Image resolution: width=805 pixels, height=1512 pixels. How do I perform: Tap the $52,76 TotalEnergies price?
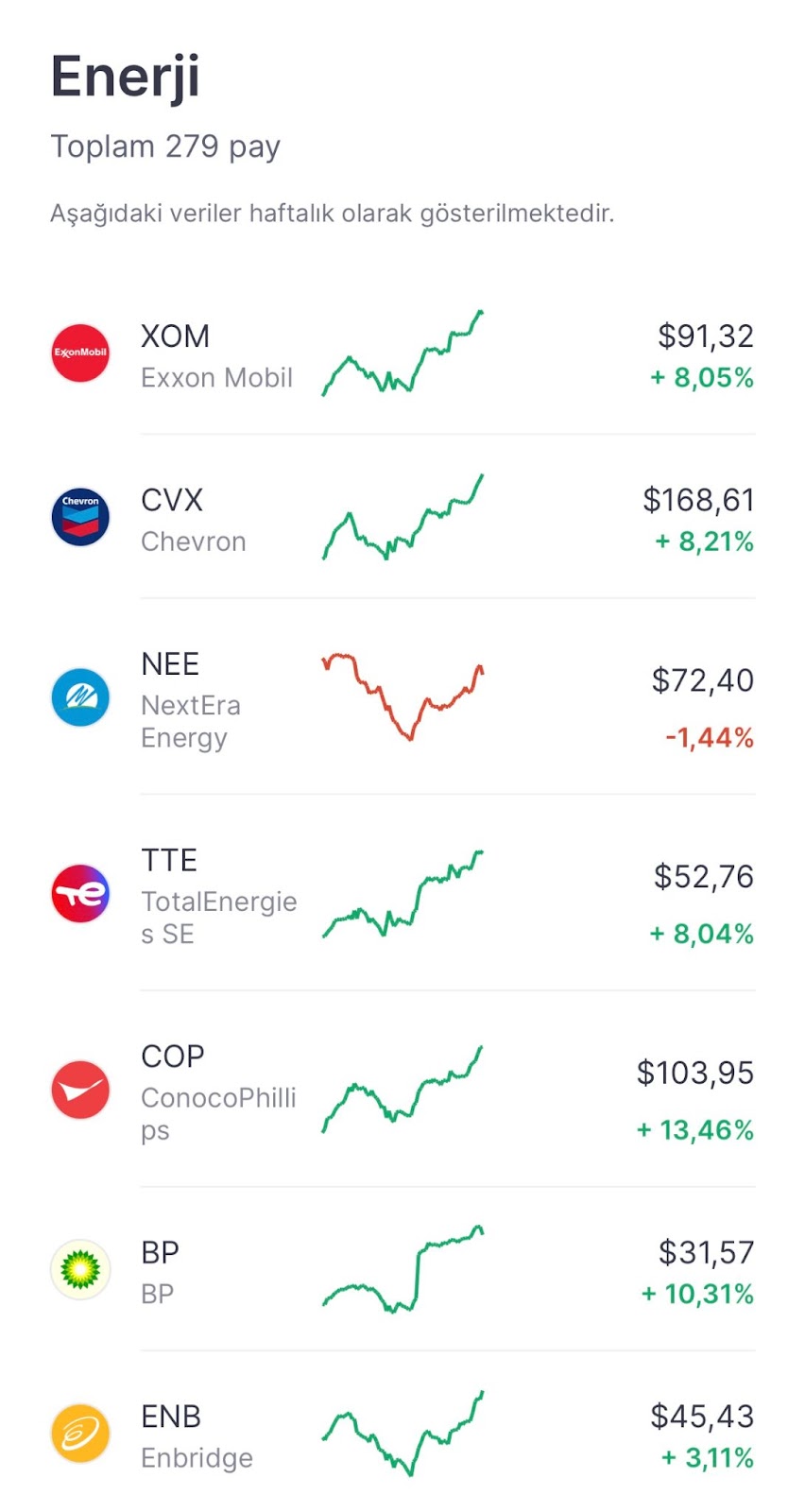tap(704, 877)
